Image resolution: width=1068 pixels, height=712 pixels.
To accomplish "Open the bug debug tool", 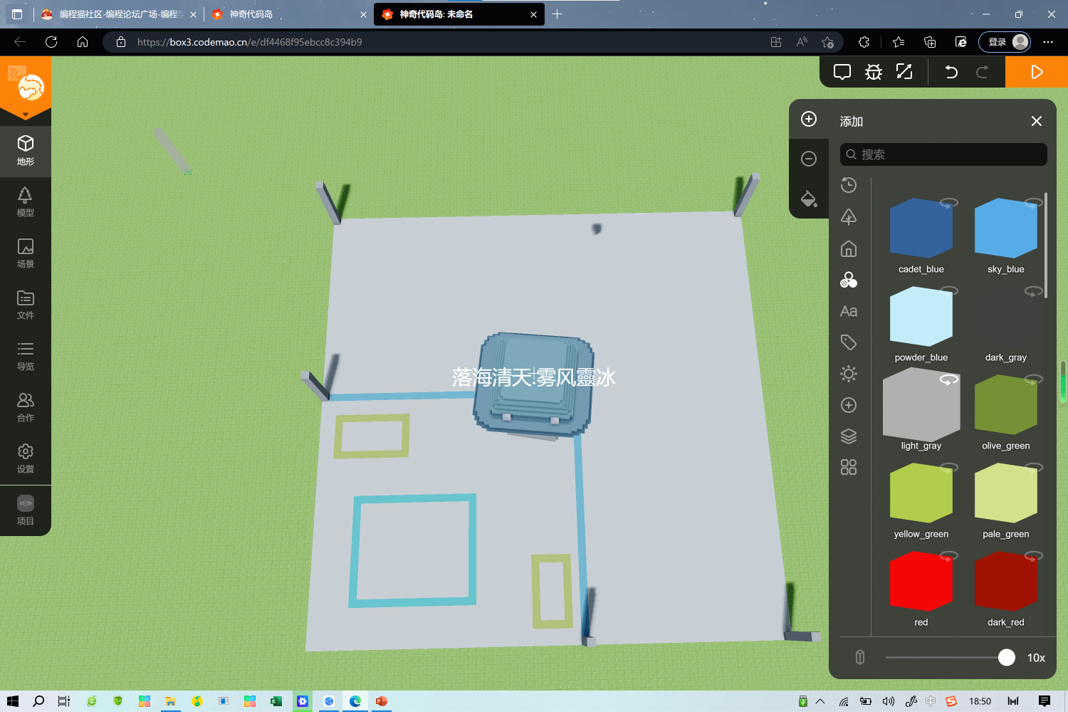I will pyautogui.click(x=873, y=72).
